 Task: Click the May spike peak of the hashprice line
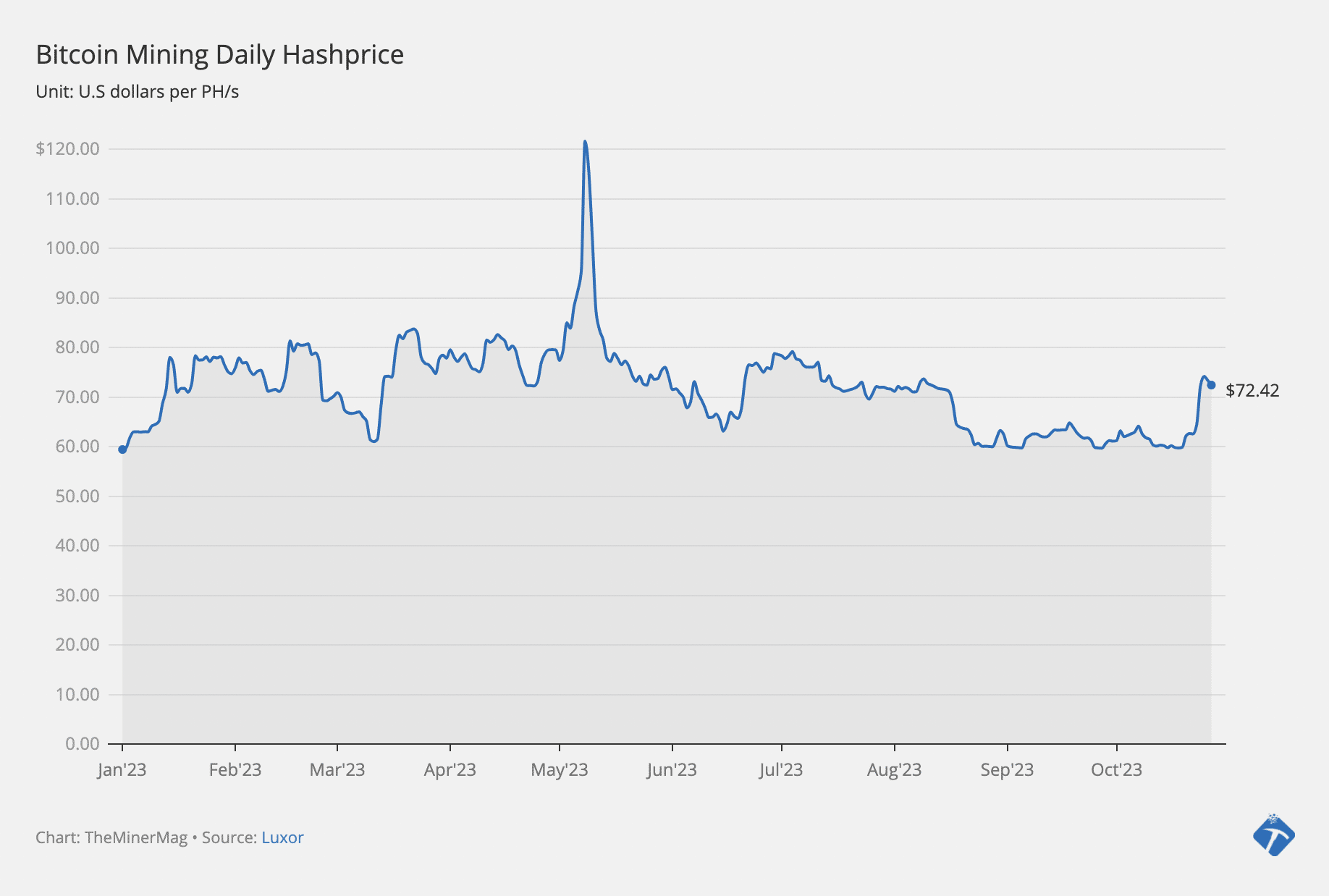click(x=585, y=142)
